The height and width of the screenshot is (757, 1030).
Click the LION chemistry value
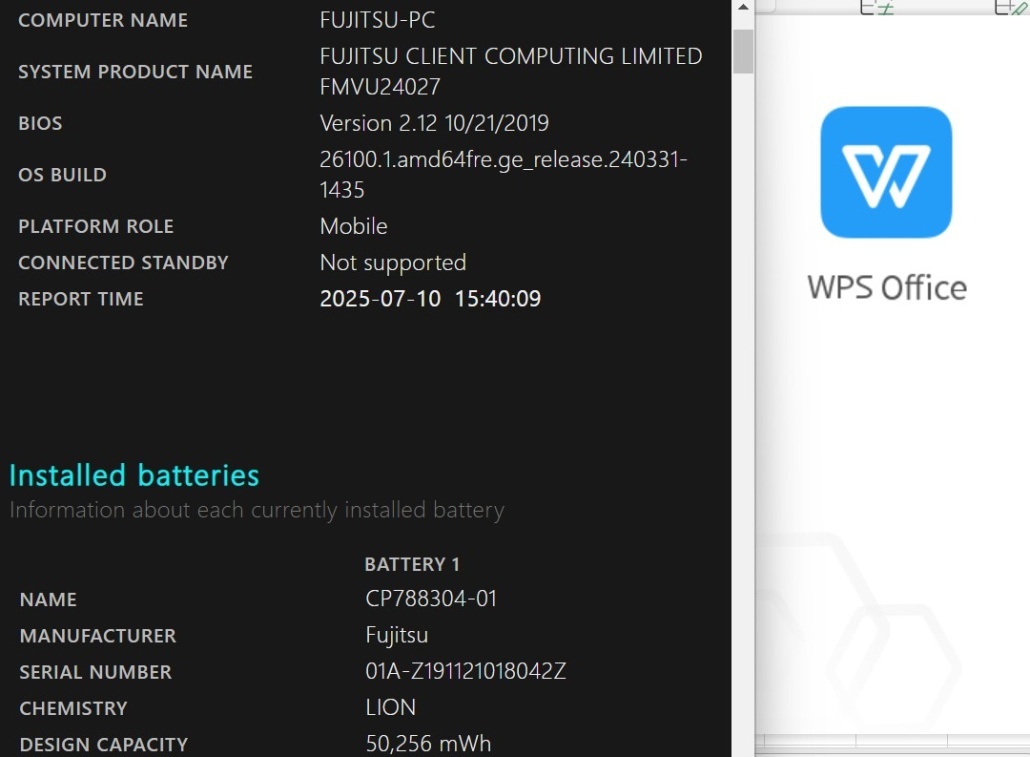[391, 707]
